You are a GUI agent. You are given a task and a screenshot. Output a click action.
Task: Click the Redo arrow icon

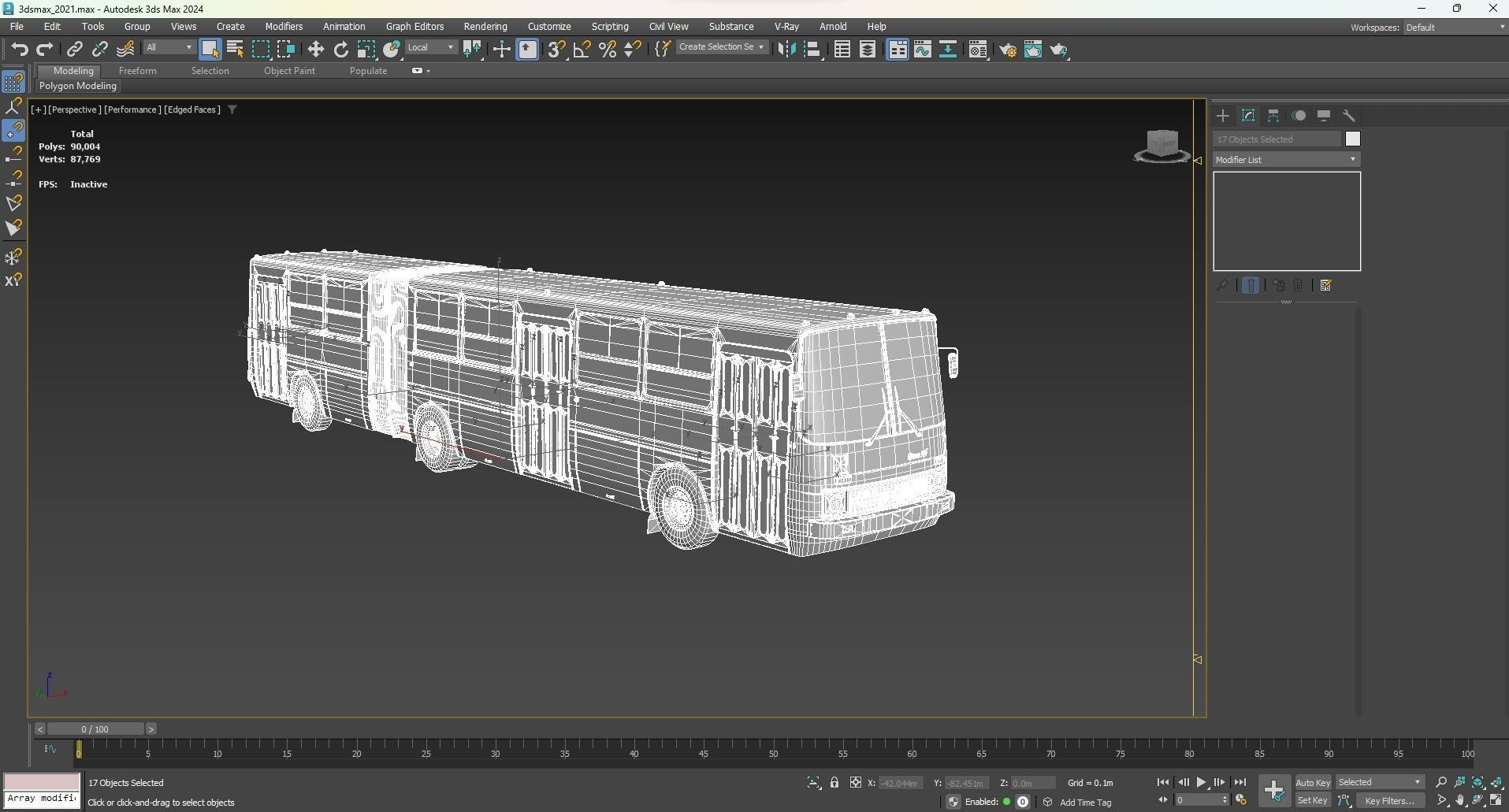(45, 49)
